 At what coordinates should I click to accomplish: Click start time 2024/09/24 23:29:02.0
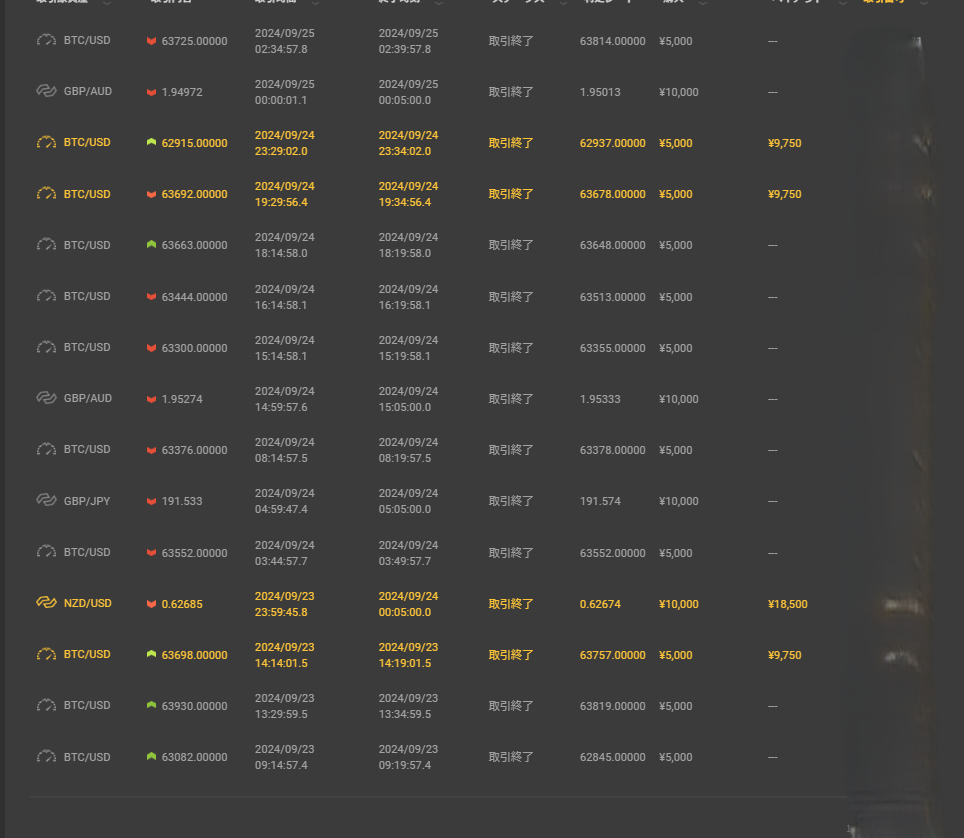point(284,143)
